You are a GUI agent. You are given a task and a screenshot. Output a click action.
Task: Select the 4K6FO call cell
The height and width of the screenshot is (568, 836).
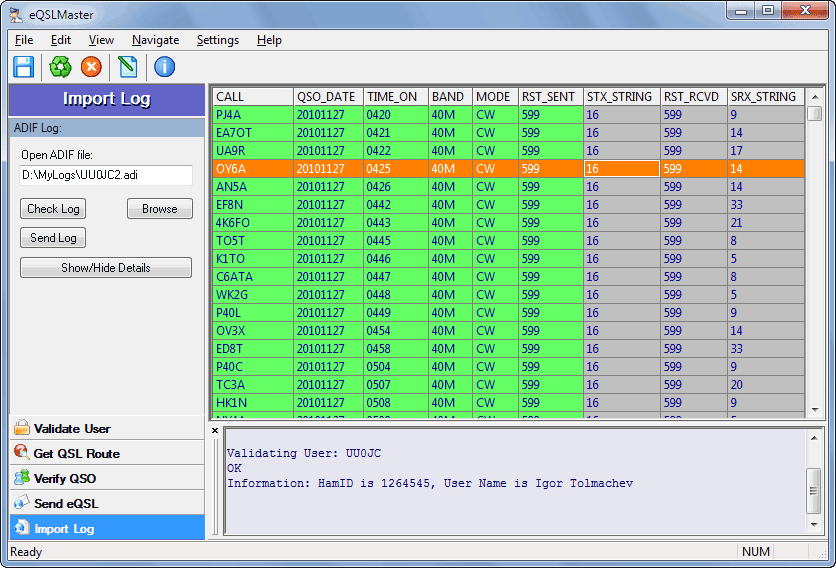(253, 223)
